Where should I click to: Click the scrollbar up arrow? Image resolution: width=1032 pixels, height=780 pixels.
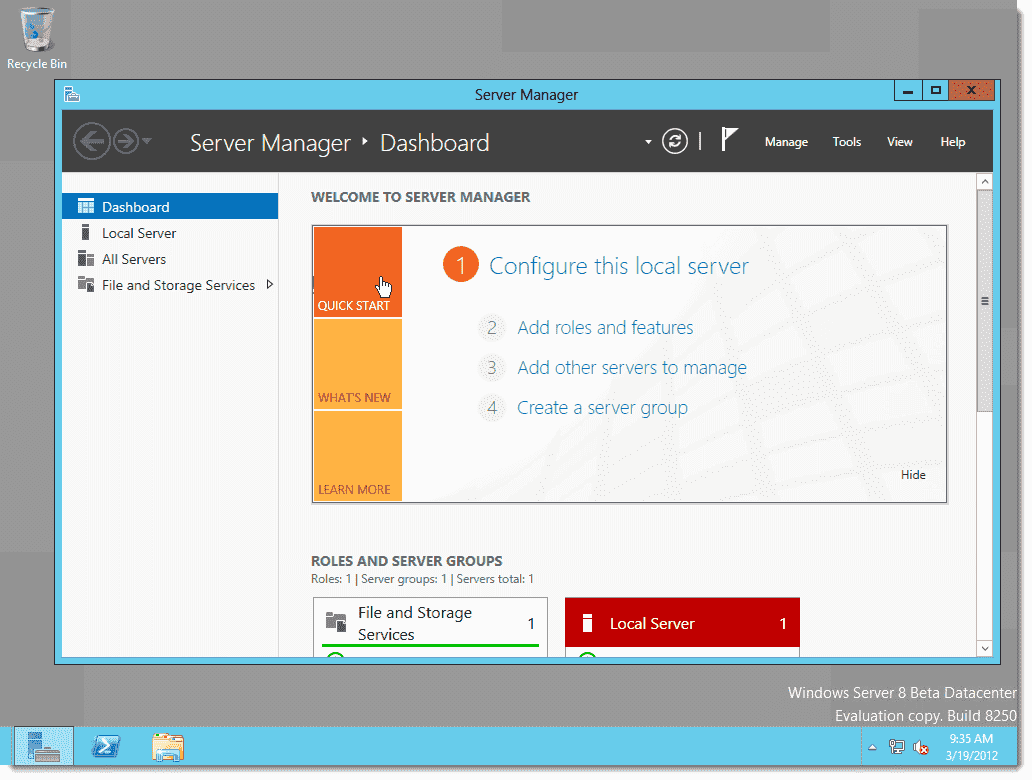[985, 182]
